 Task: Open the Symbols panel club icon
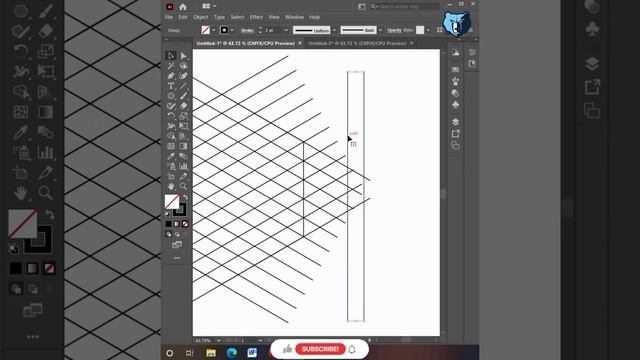pyautogui.click(x=456, y=105)
